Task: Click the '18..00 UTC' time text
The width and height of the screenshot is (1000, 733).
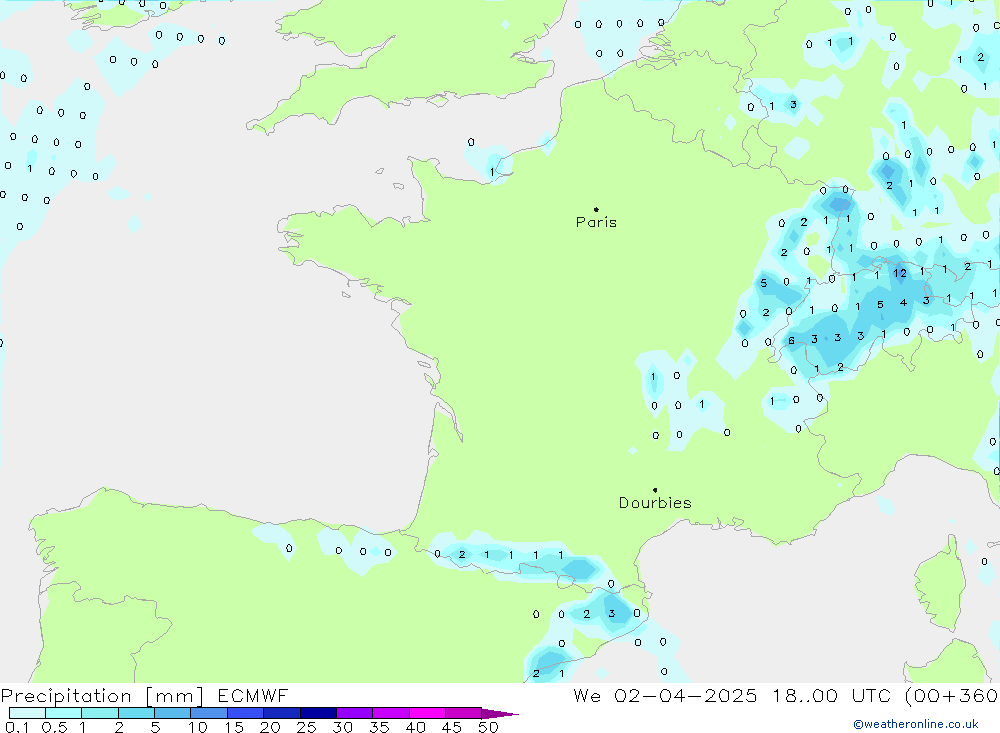Action: 834,695
